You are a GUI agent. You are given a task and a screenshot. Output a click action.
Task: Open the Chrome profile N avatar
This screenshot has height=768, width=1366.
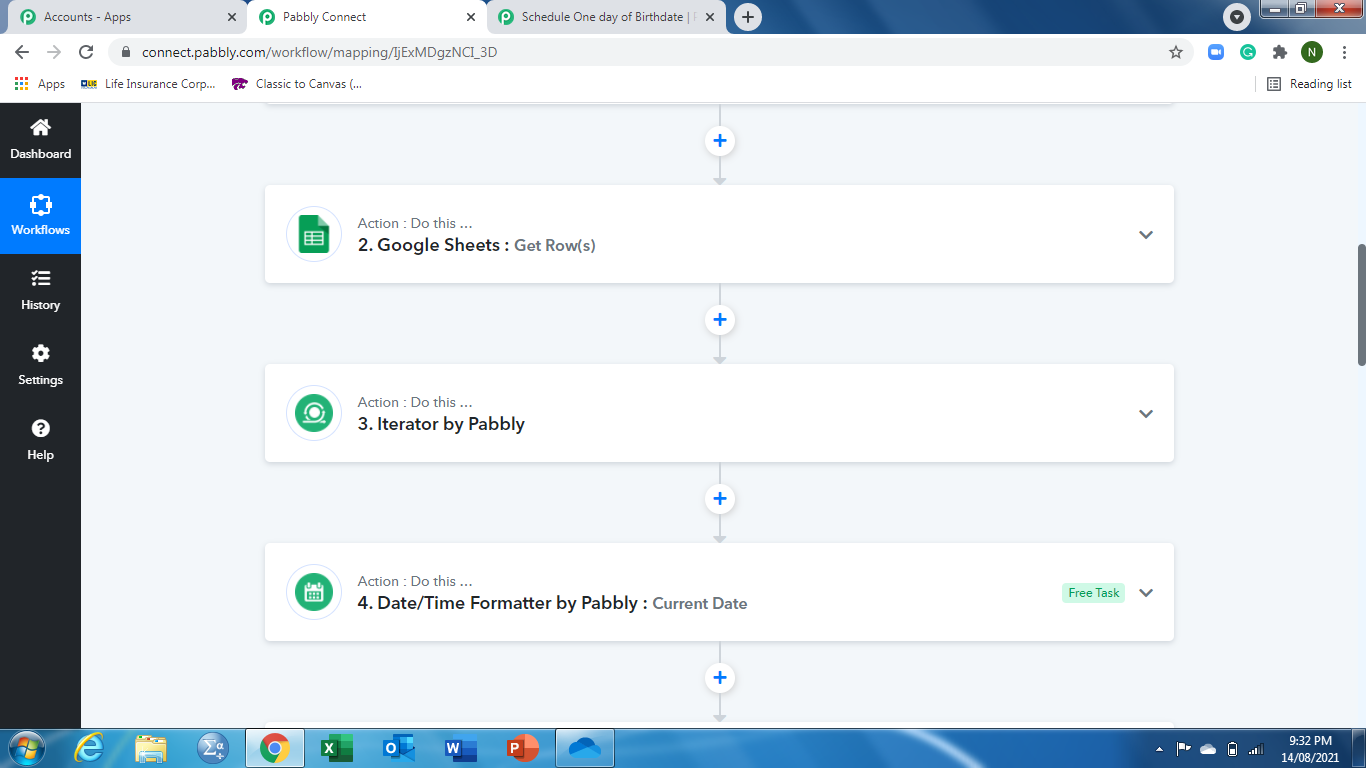point(1312,52)
